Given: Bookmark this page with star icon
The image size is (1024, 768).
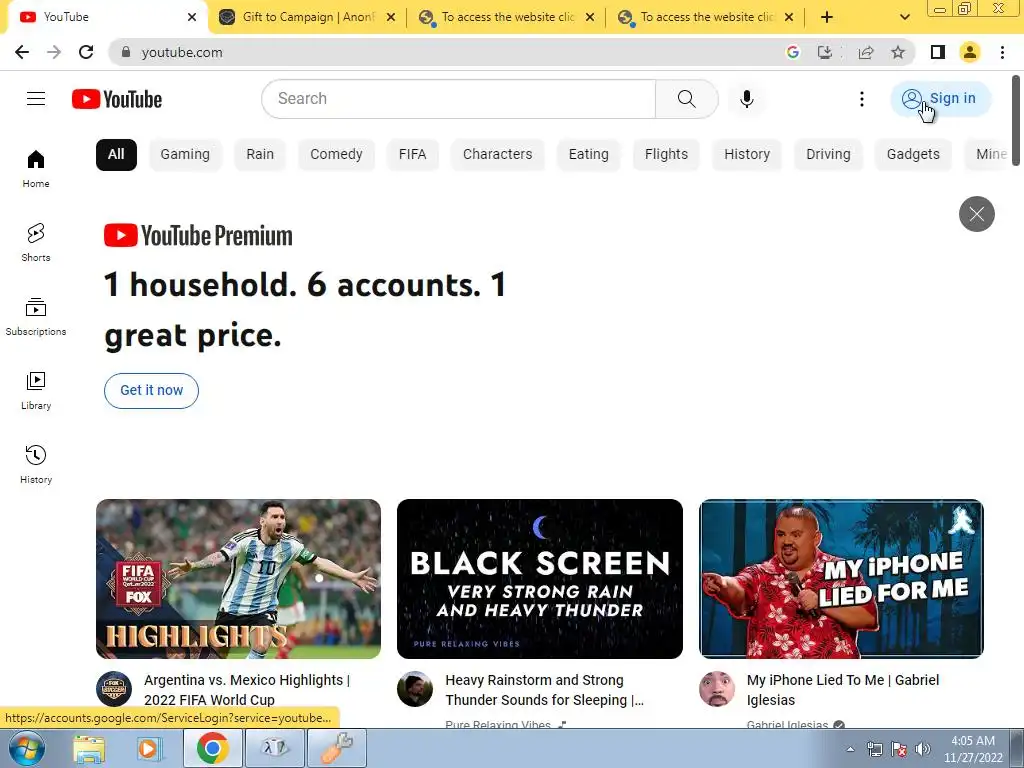Looking at the screenshot, I should [x=898, y=52].
